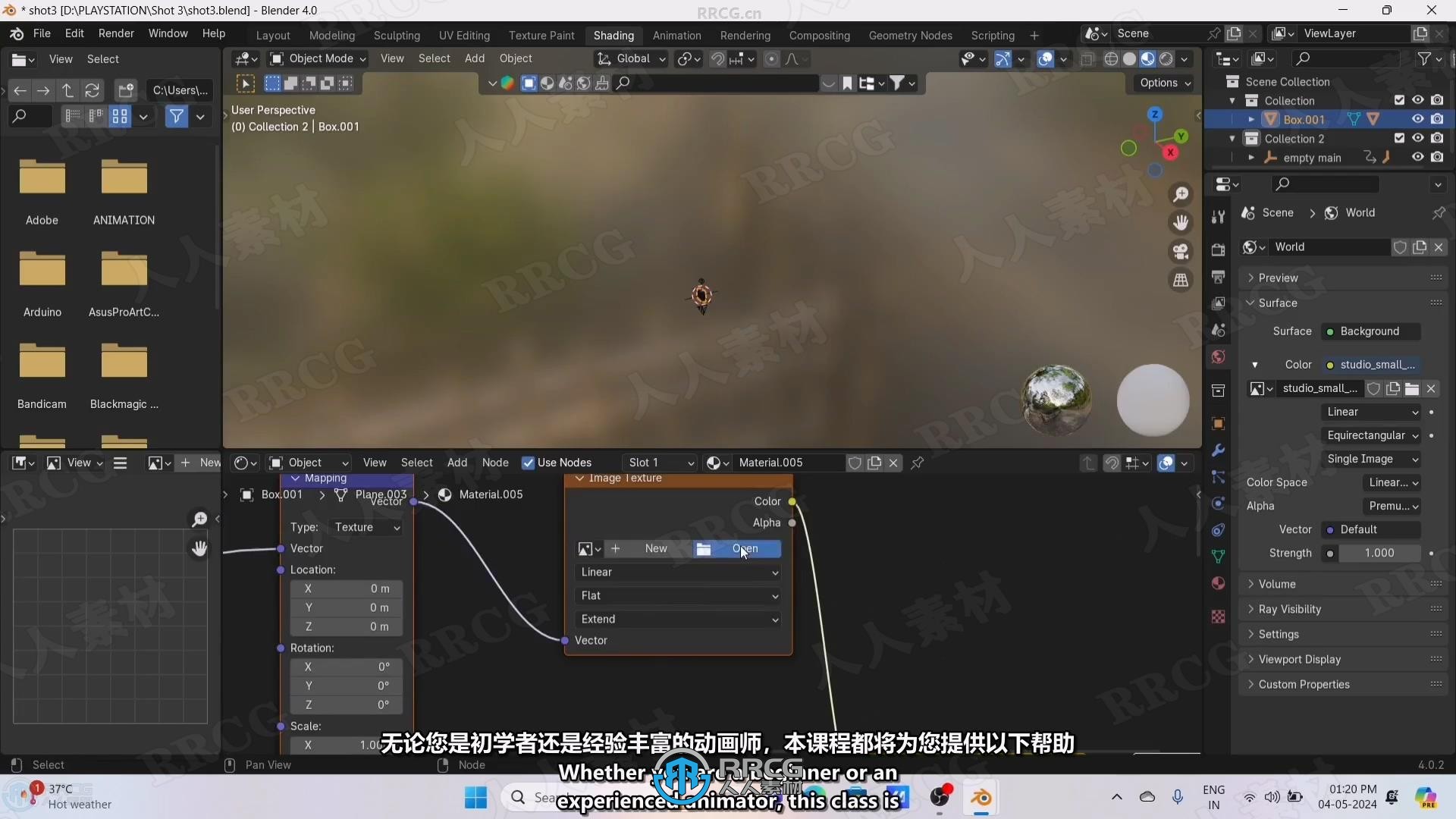This screenshot has height=819, width=1456.
Task: Select rendered viewport shading
Action: coord(1166,59)
